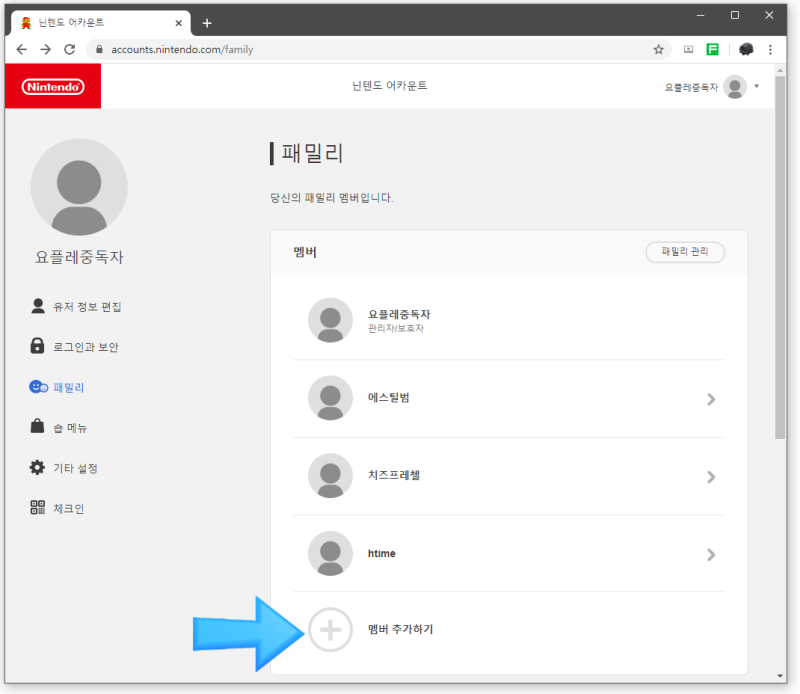
Task: Open Chrome's three-dot menu
Action: click(770, 47)
